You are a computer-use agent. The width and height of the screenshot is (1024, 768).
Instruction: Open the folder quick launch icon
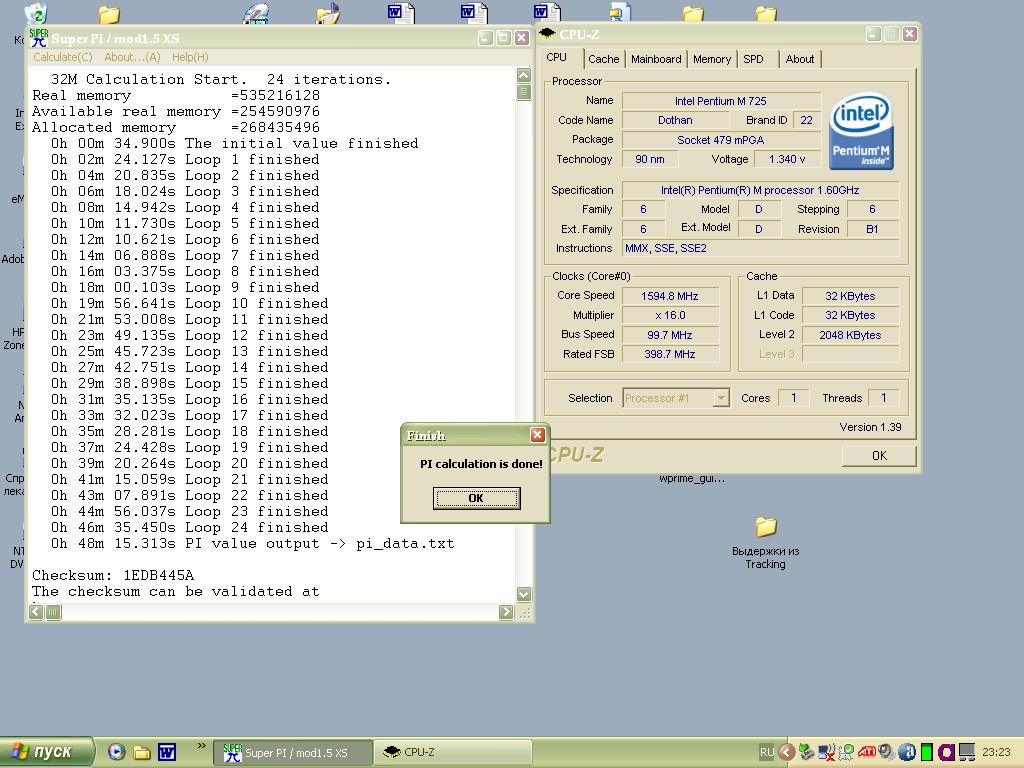click(x=142, y=752)
